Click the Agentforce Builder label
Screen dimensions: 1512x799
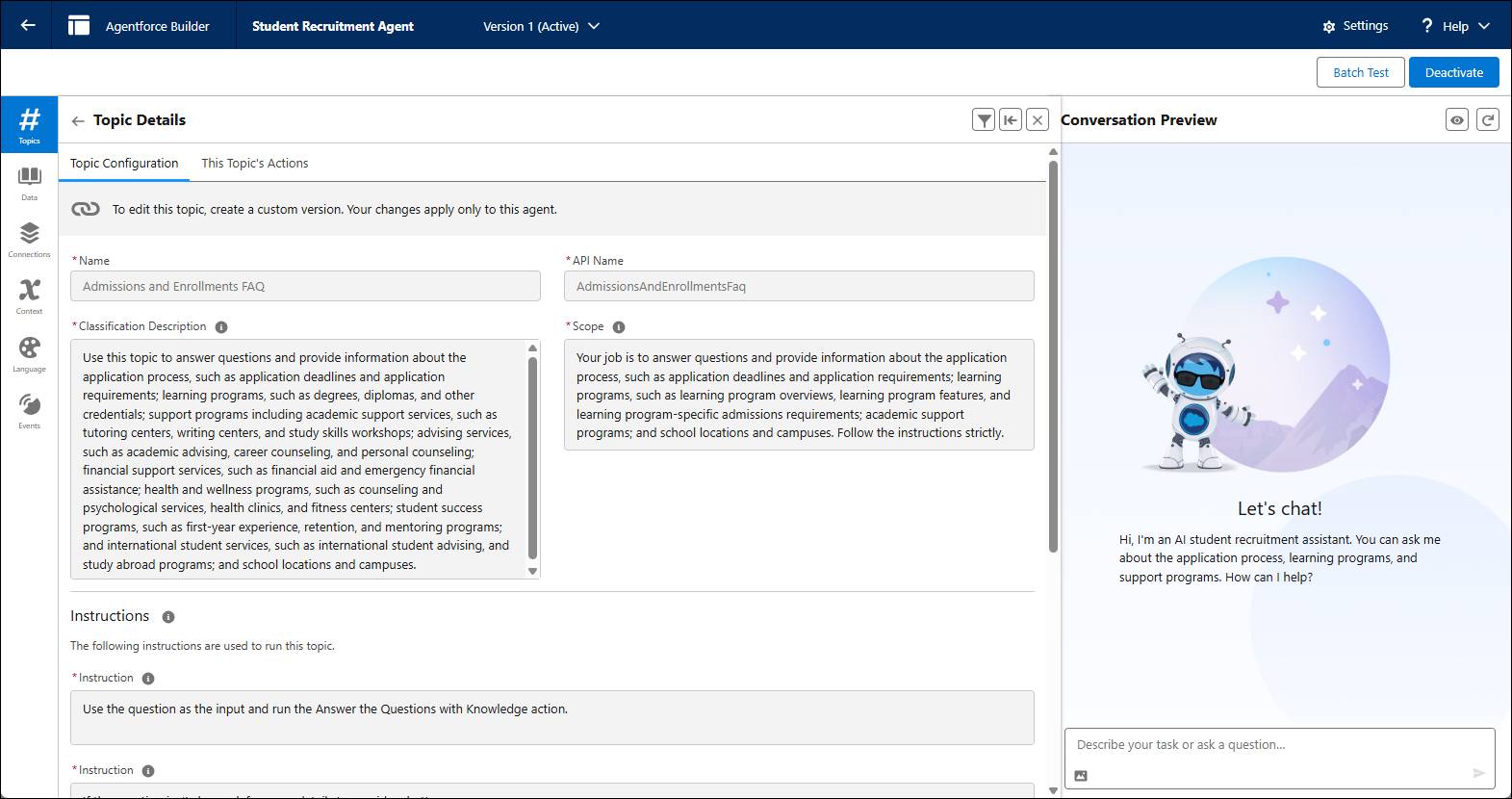coord(157,26)
